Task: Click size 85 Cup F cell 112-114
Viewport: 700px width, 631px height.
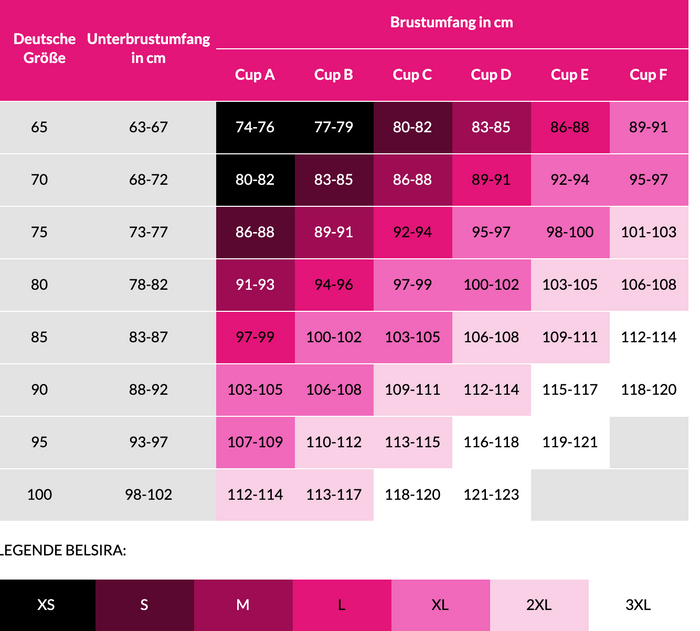Action: [x=649, y=337]
